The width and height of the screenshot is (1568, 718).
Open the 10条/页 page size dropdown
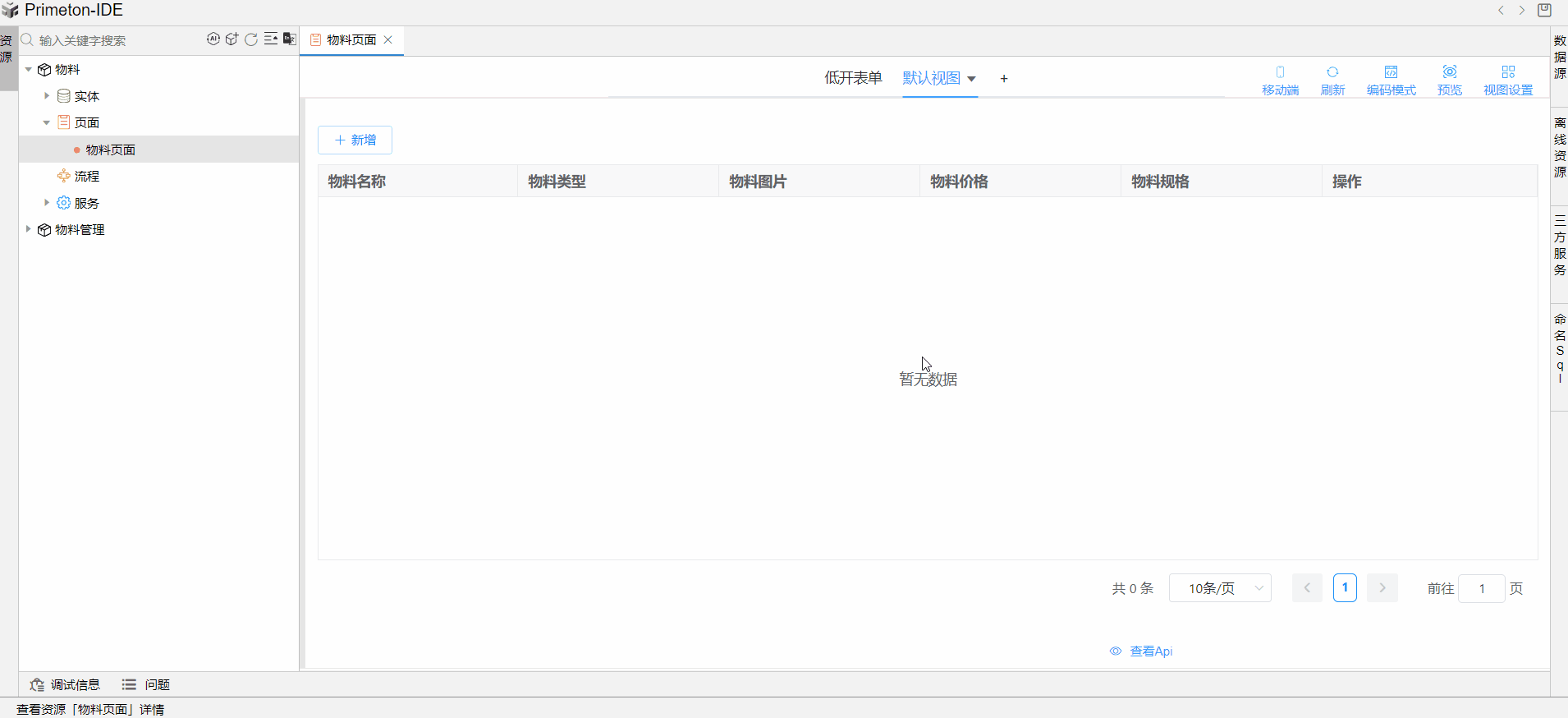coord(1220,588)
